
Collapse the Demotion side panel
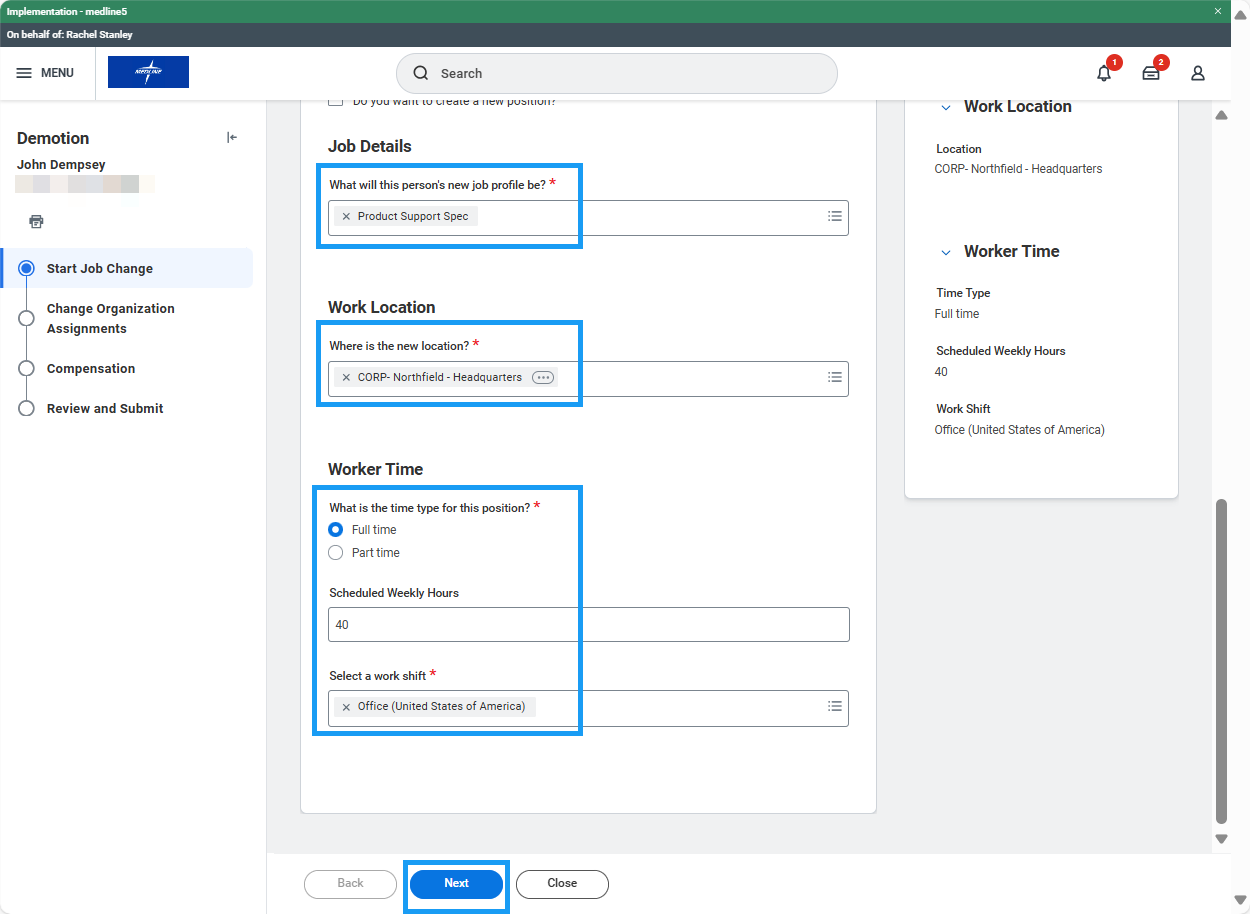click(x=232, y=138)
